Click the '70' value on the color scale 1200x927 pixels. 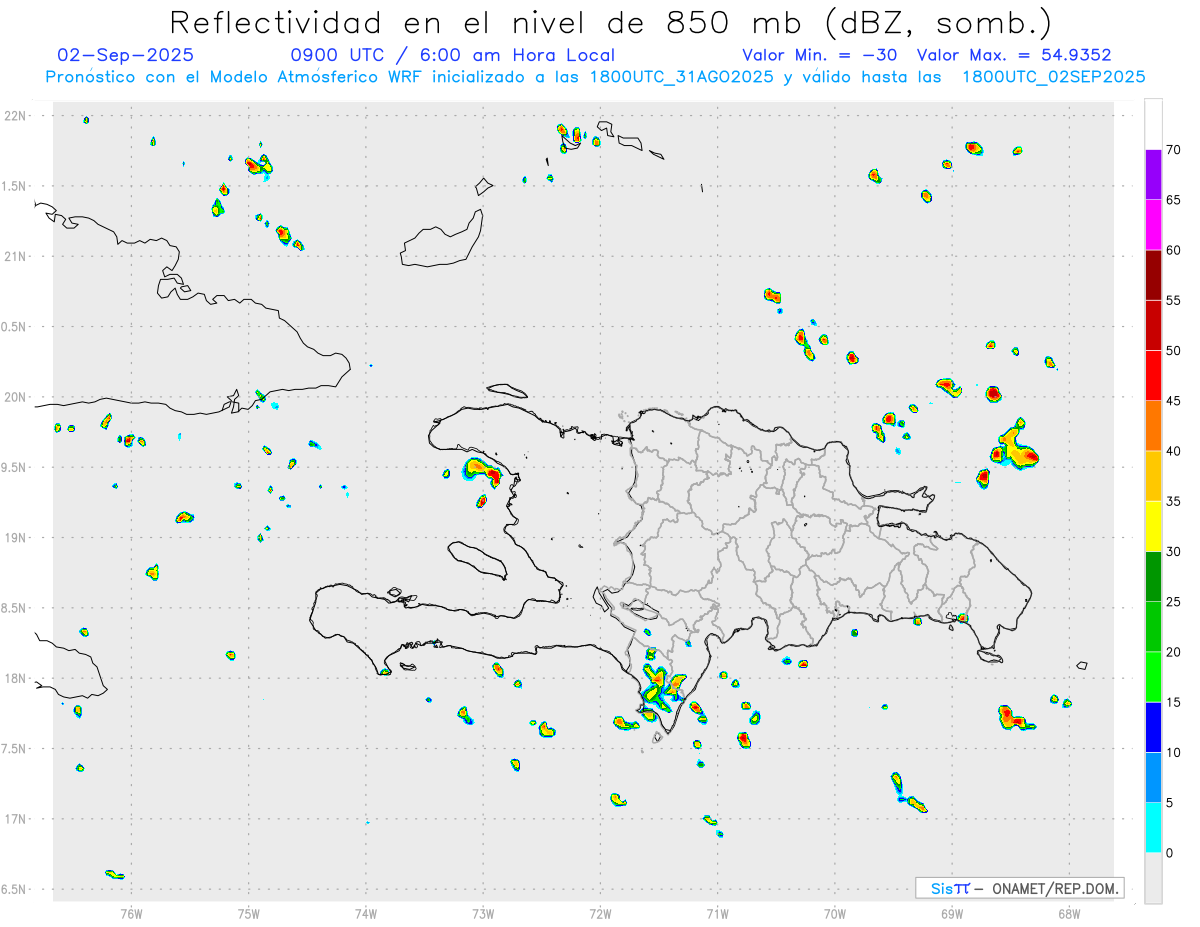click(x=1173, y=150)
